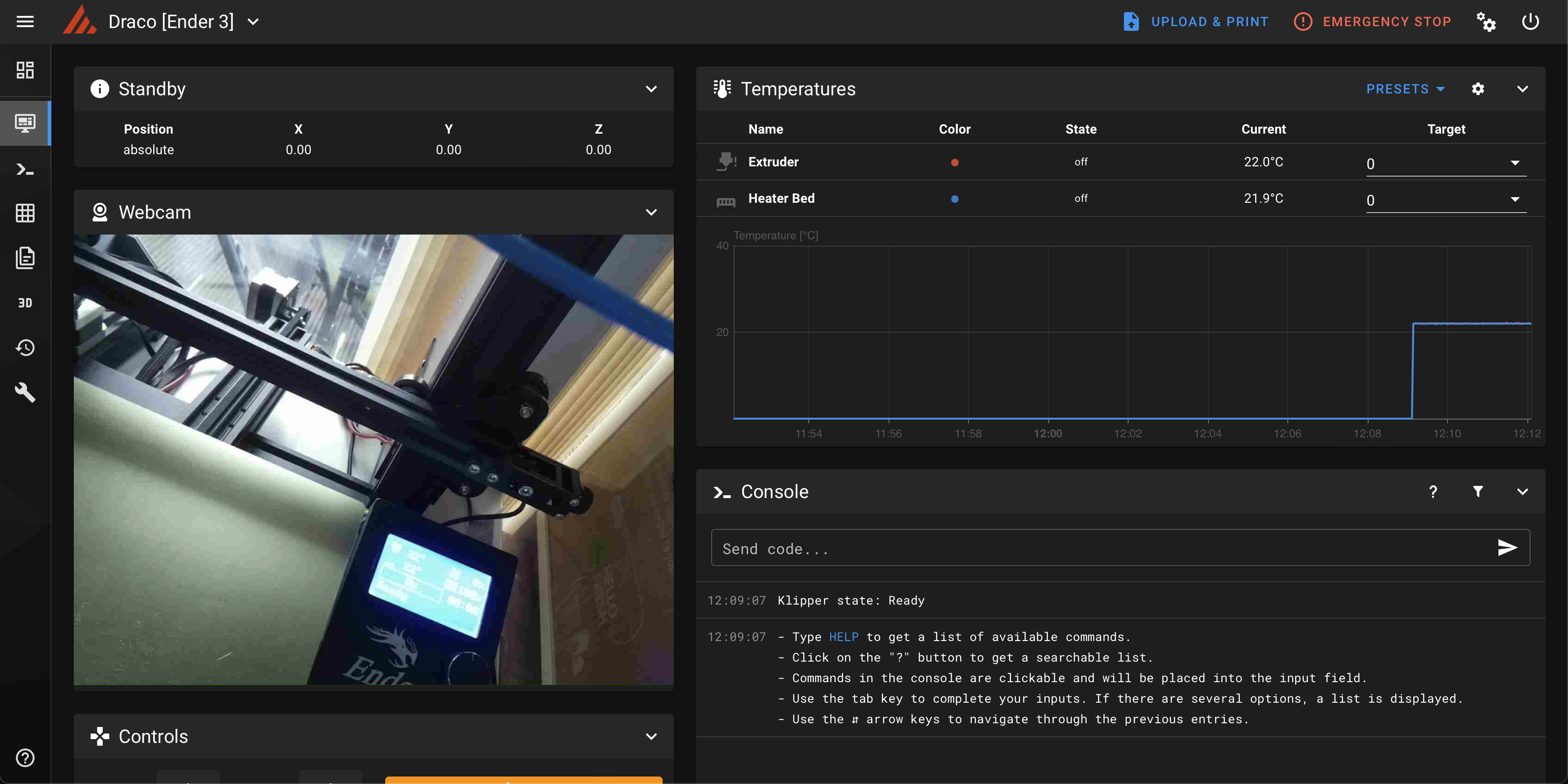Click the console help question mark

tap(1433, 492)
